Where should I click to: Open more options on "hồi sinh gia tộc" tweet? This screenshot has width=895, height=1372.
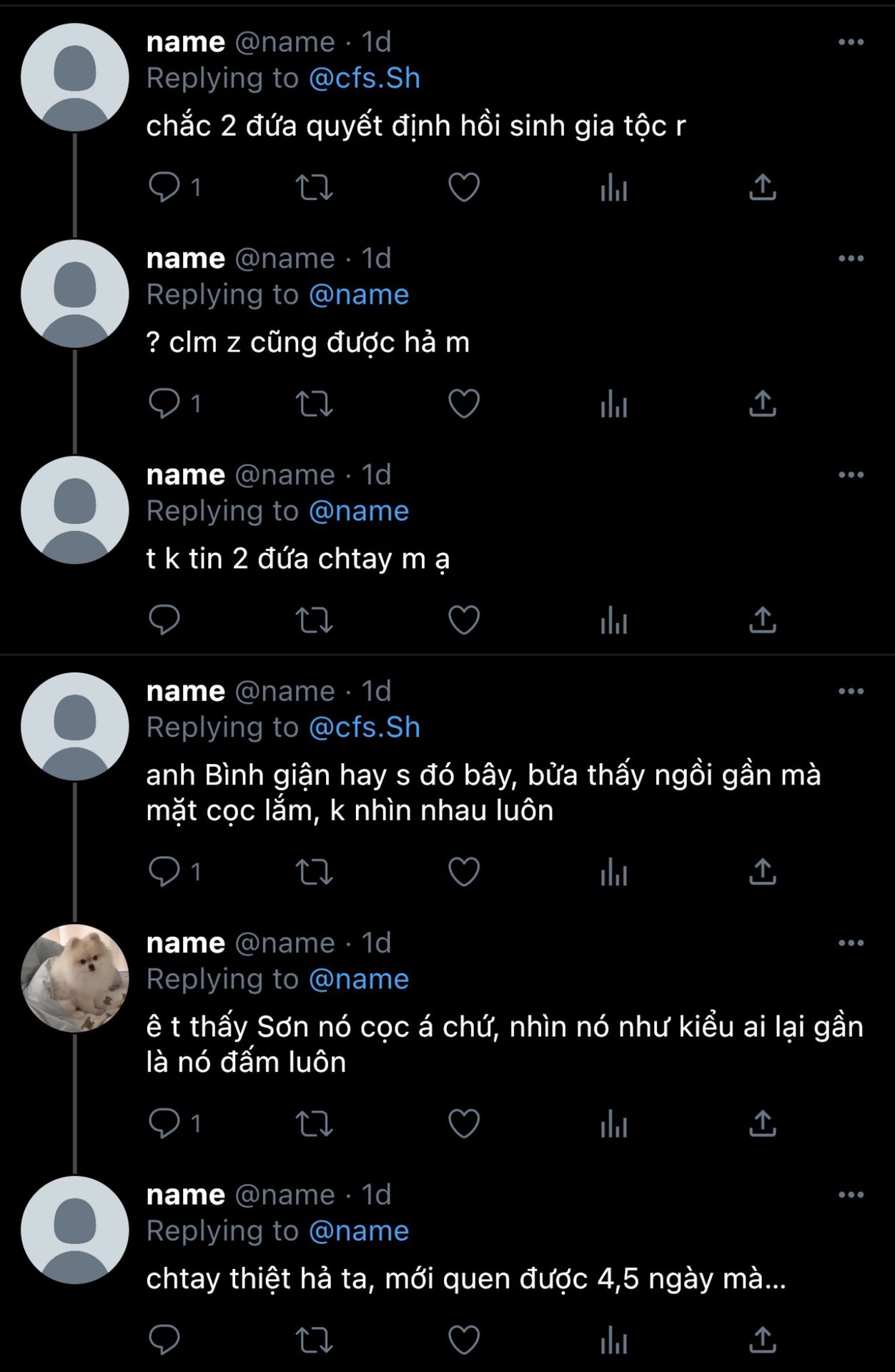[x=851, y=42]
